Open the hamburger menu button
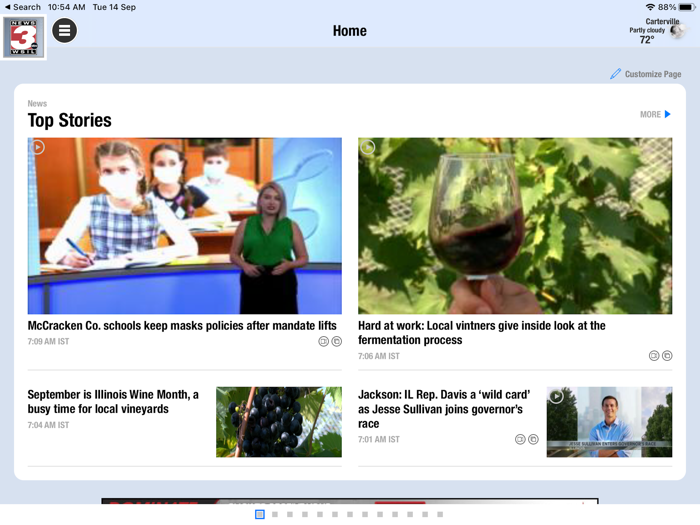 [64, 31]
